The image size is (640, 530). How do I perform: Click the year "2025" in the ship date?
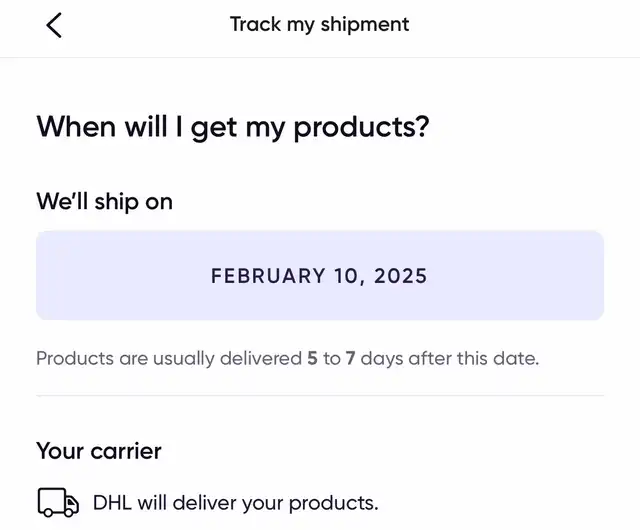tap(401, 276)
